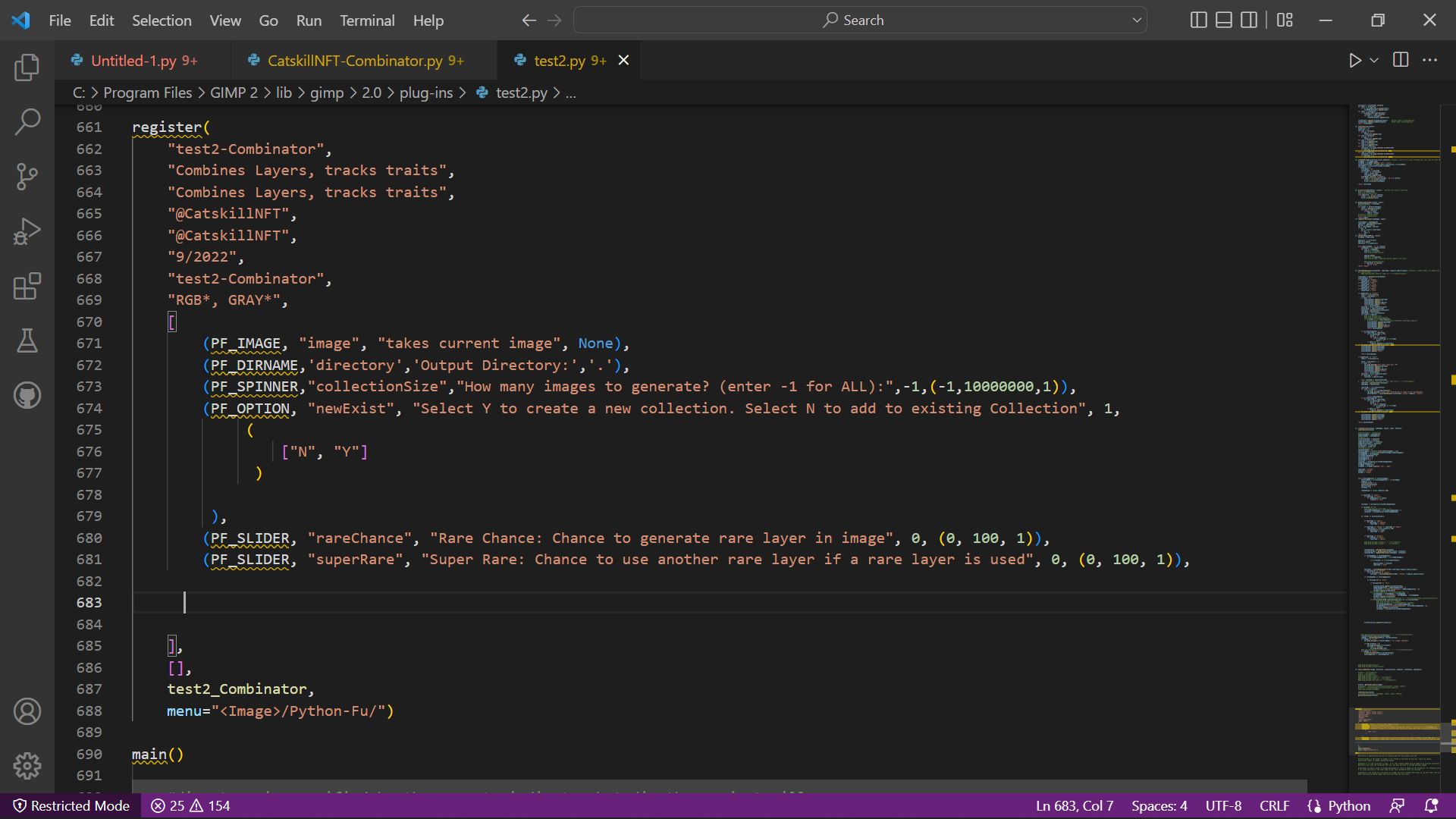Open the Terminal menu

tap(367, 20)
